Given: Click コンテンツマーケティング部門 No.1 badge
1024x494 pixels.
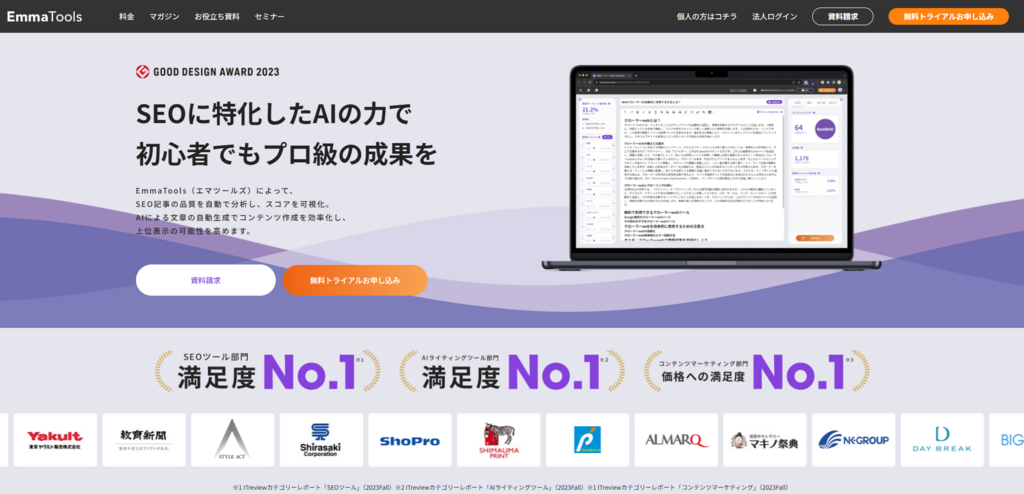Looking at the screenshot, I should pyautogui.click(x=756, y=372).
